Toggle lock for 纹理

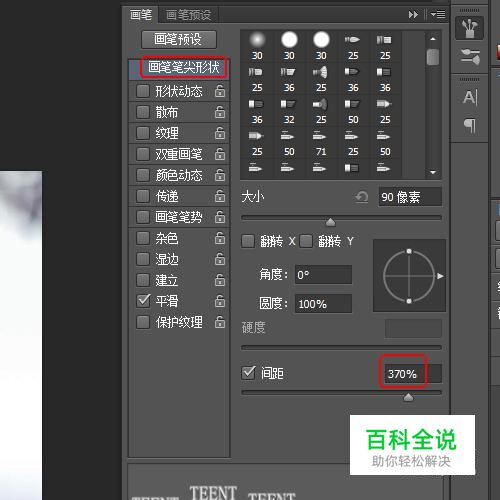click(220, 133)
